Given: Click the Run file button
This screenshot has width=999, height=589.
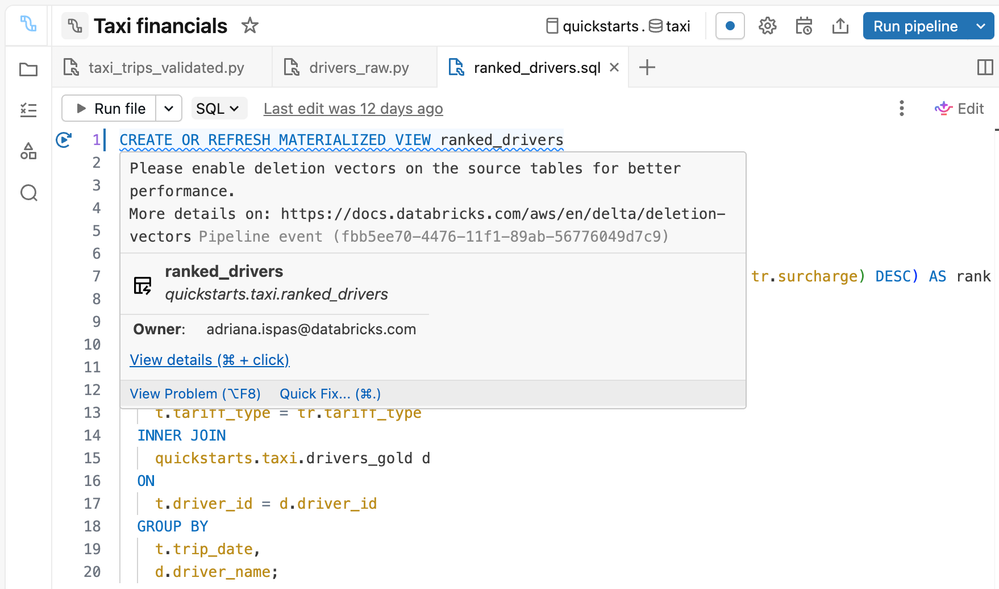Looking at the screenshot, I should point(109,108).
